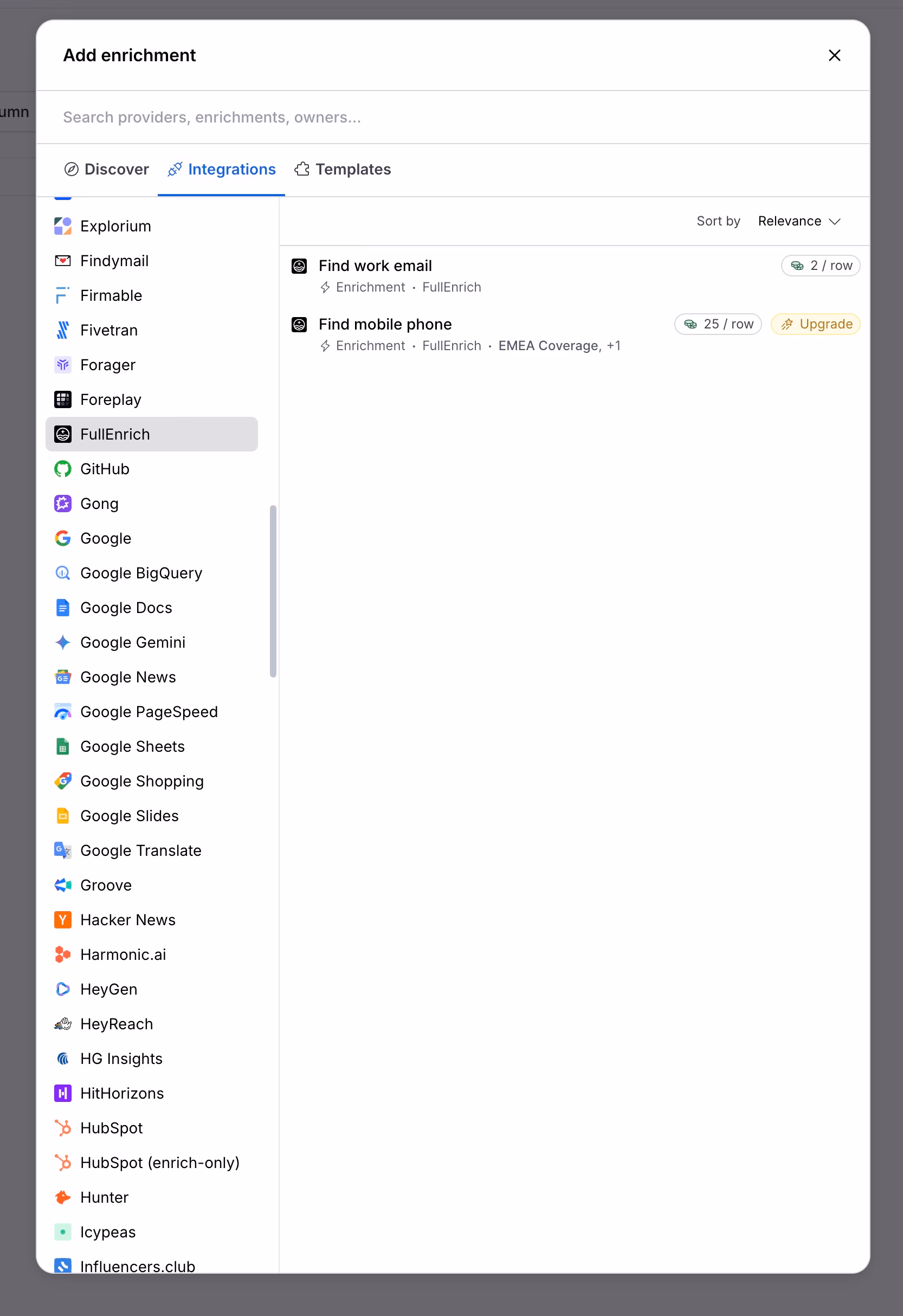Click the Google PageSpeed icon
Image resolution: width=903 pixels, height=1316 pixels.
(63, 712)
